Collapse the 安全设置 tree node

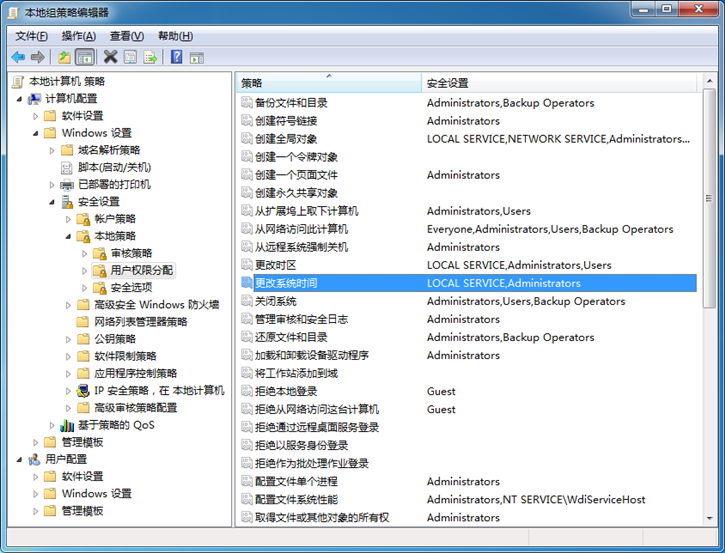[x=53, y=201]
